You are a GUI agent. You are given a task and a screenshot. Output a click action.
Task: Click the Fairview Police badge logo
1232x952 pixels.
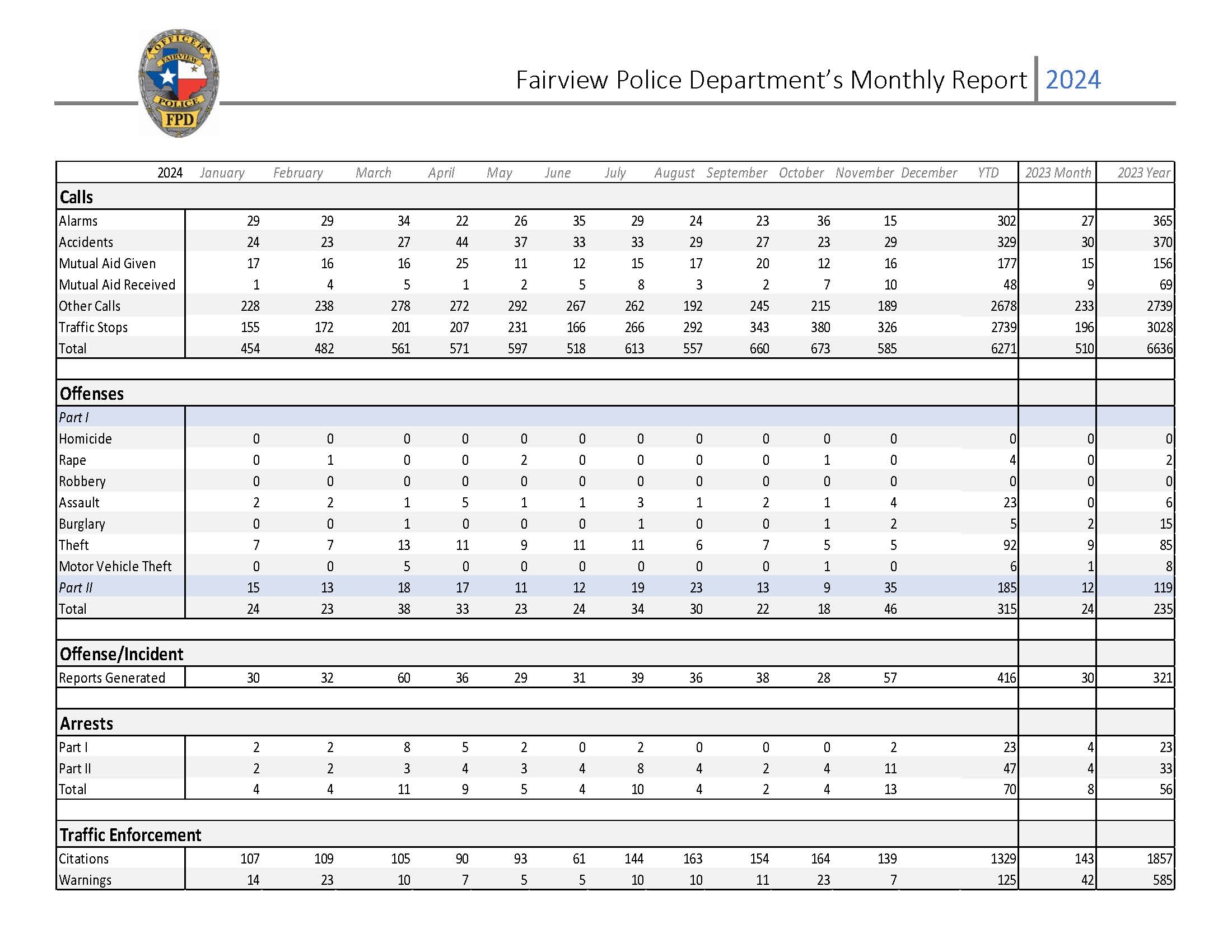tap(179, 83)
